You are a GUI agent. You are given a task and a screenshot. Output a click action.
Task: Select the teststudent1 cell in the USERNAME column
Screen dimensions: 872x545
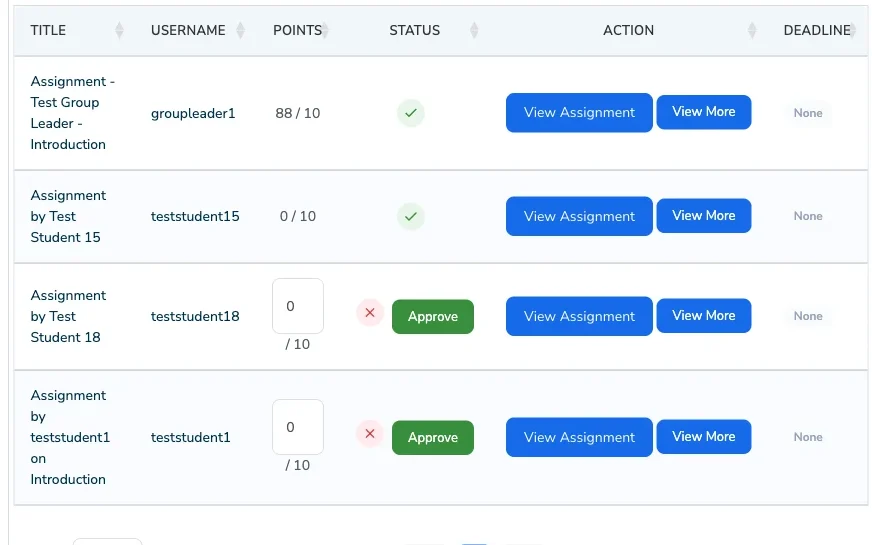[x=190, y=438]
